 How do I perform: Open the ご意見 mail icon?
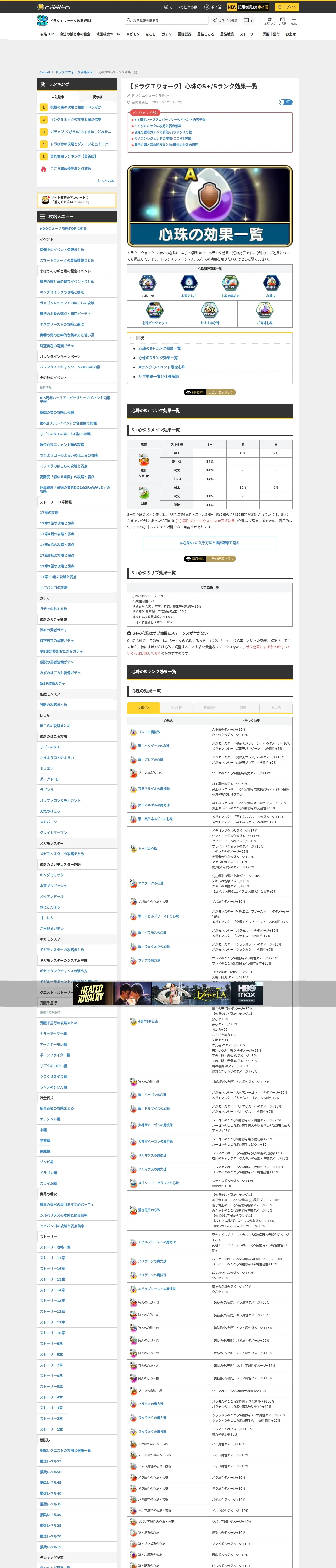point(282,21)
